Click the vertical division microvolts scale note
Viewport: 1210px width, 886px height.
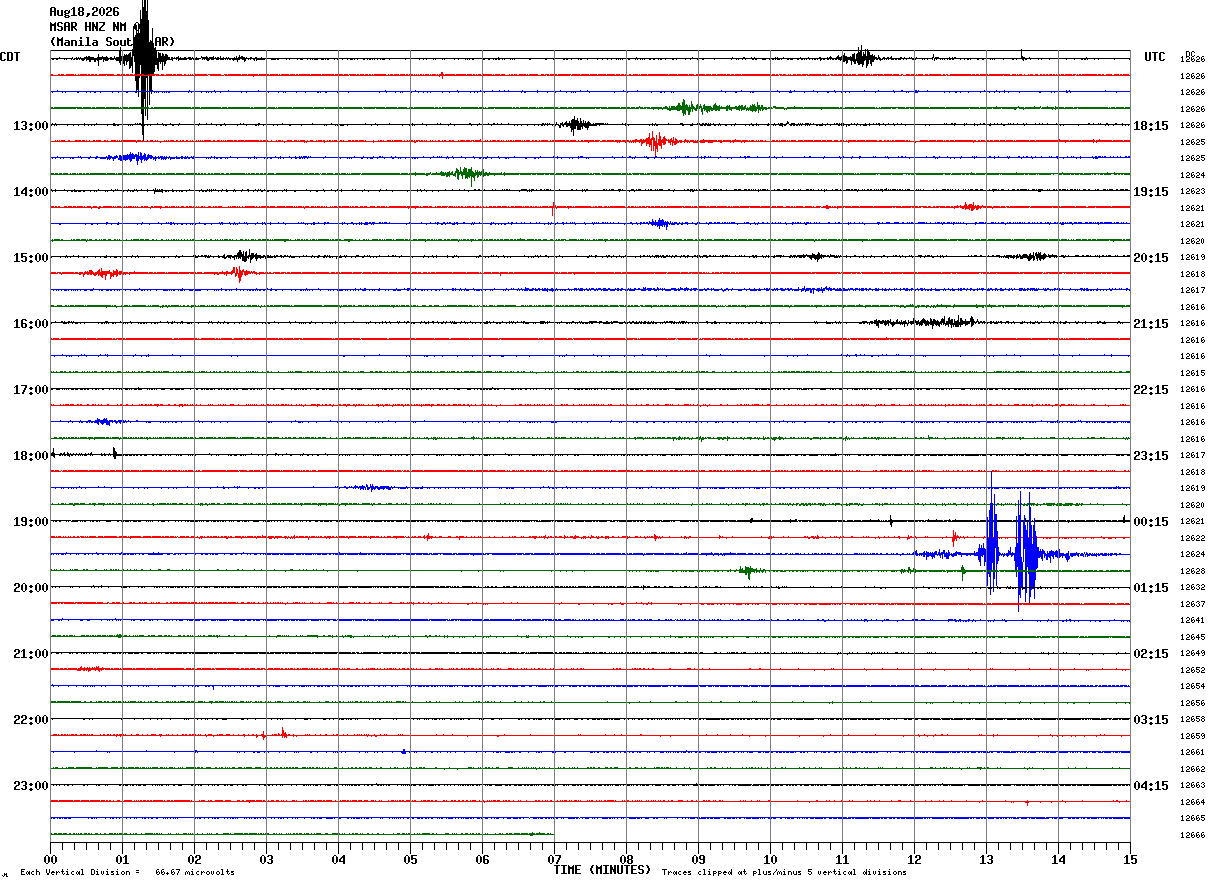(x=128, y=872)
